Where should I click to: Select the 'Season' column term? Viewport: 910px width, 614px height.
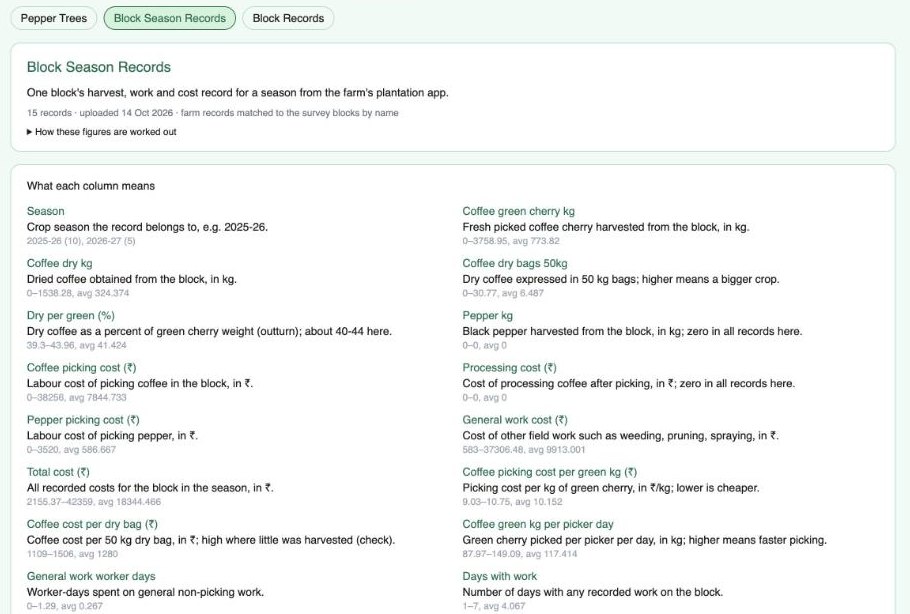click(x=45, y=211)
